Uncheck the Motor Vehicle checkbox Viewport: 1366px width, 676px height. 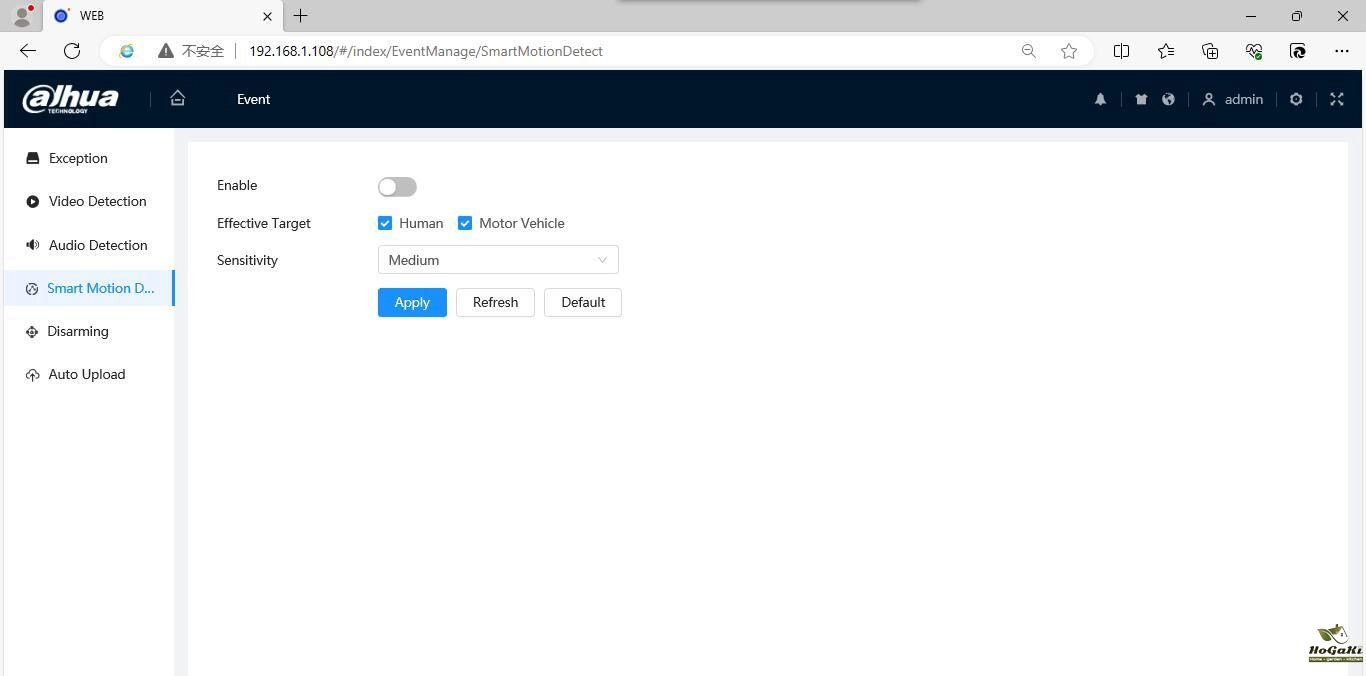coord(465,223)
